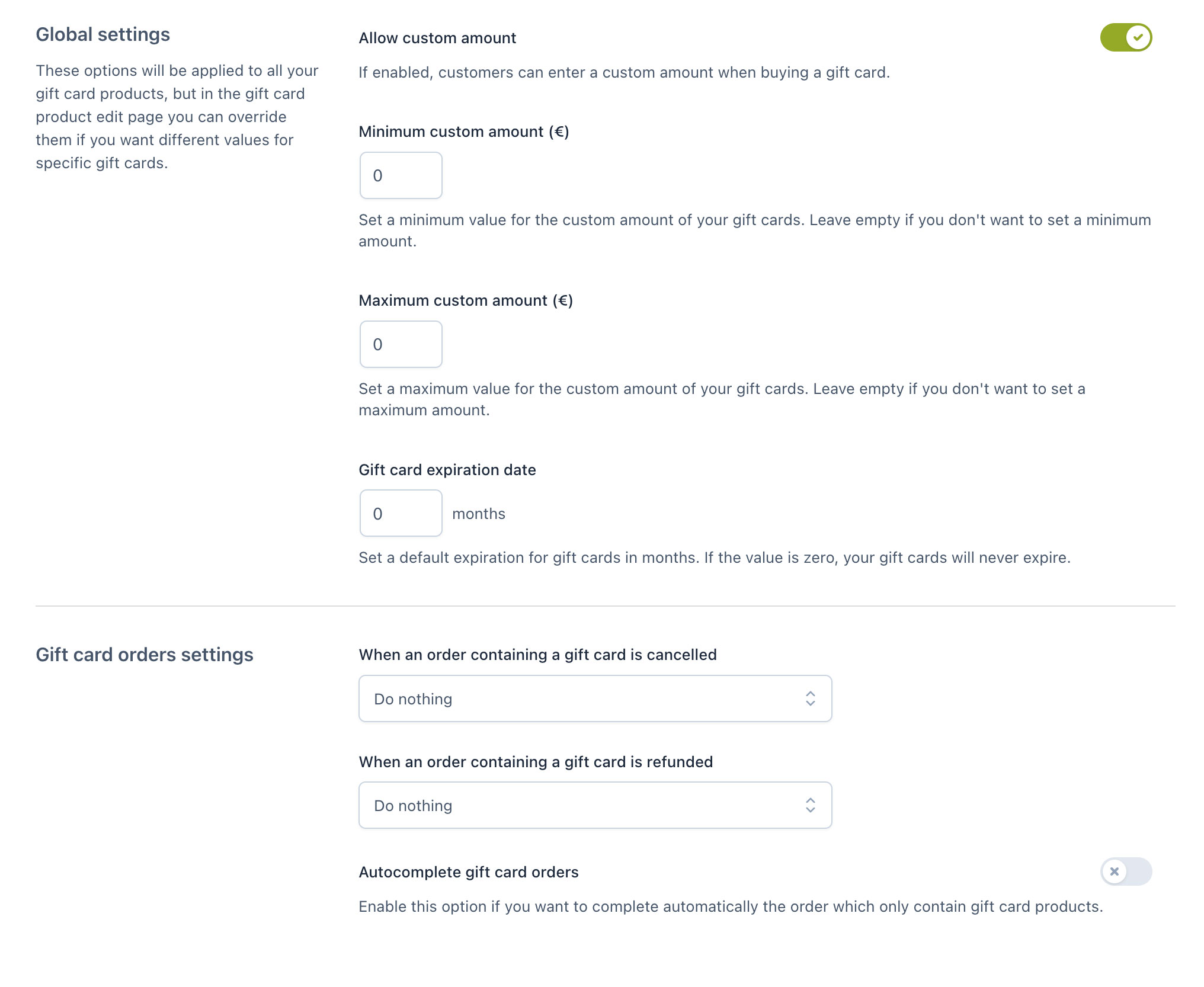The image size is (1204, 987).
Task: Open the refunded order action dropdown
Action: coord(594,805)
